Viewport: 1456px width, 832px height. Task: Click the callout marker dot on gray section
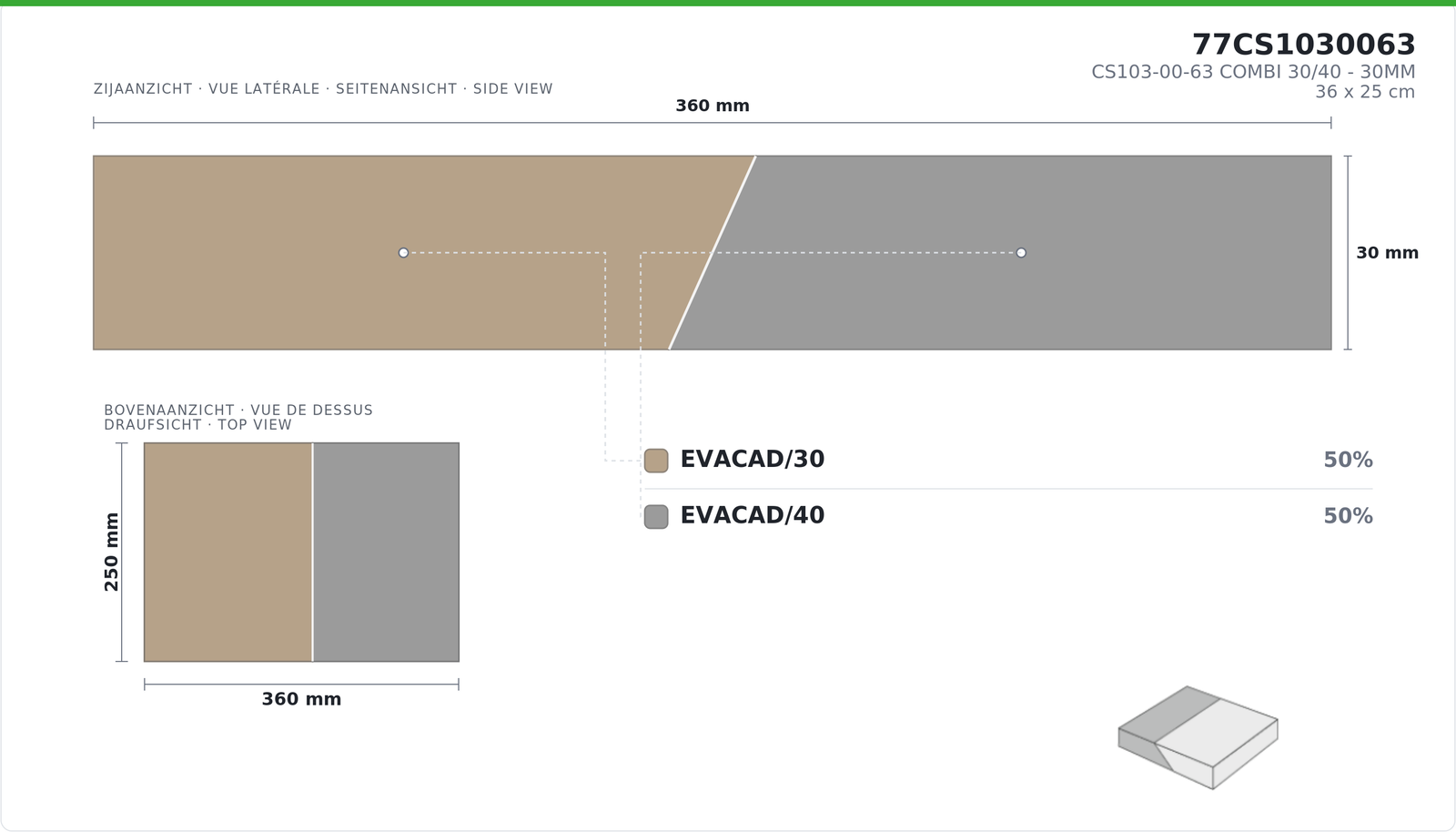tap(1021, 252)
